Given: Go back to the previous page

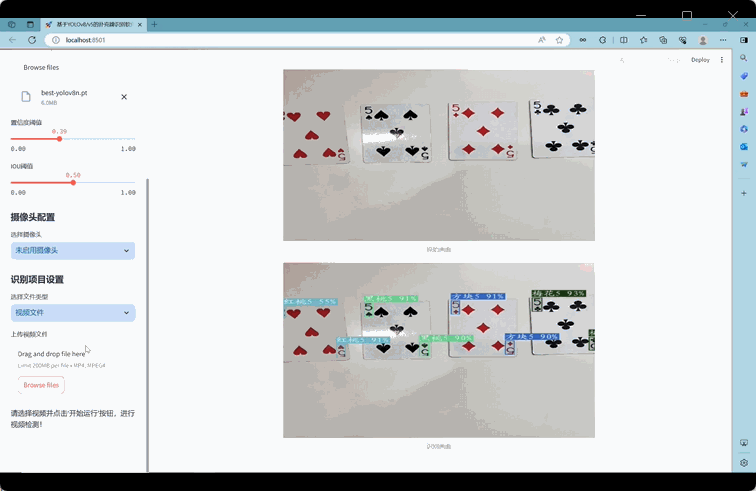Looking at the screenshot, I should click(13, 40).
